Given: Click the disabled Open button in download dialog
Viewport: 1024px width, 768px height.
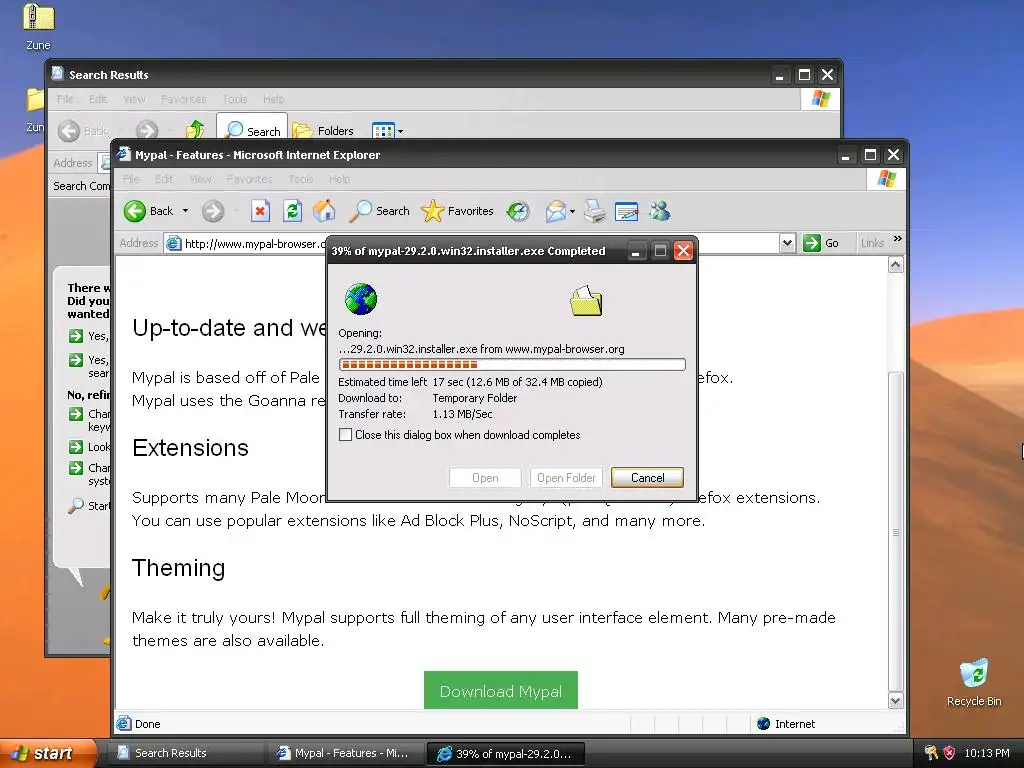Looking at the screenshot, I should (x=485, y=477).
